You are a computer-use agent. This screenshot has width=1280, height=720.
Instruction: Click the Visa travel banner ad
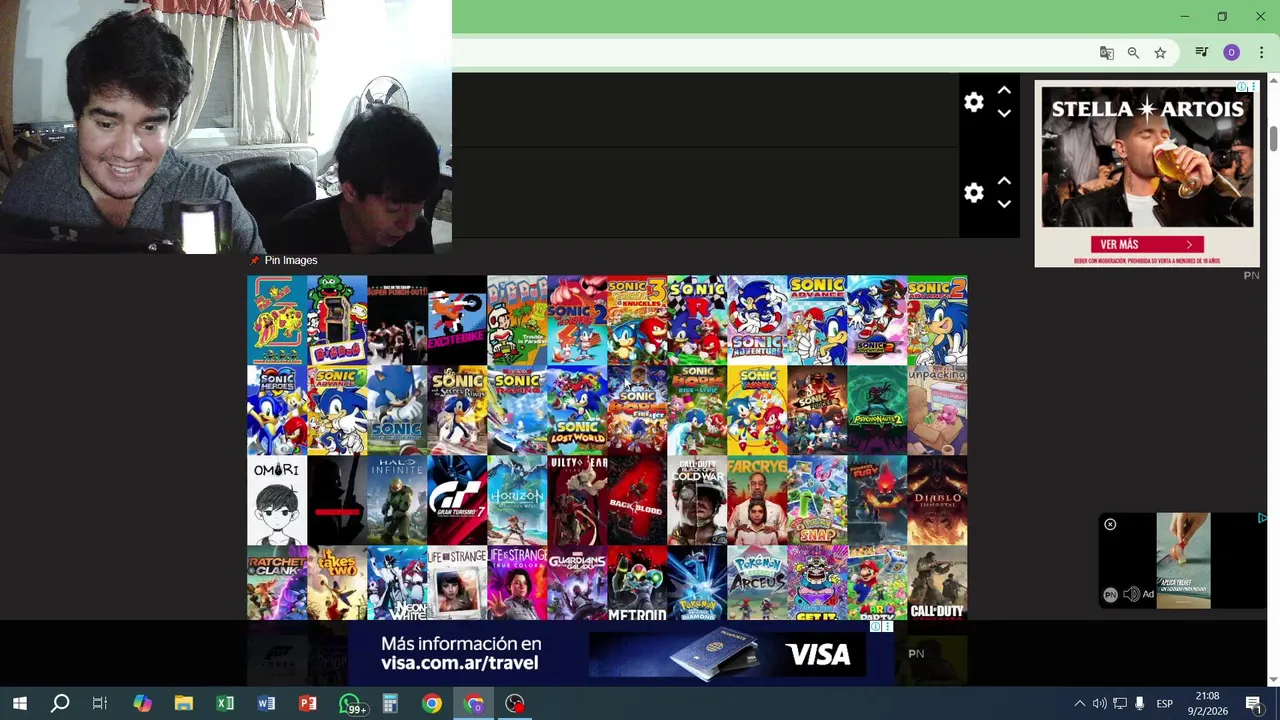point(620,654)
